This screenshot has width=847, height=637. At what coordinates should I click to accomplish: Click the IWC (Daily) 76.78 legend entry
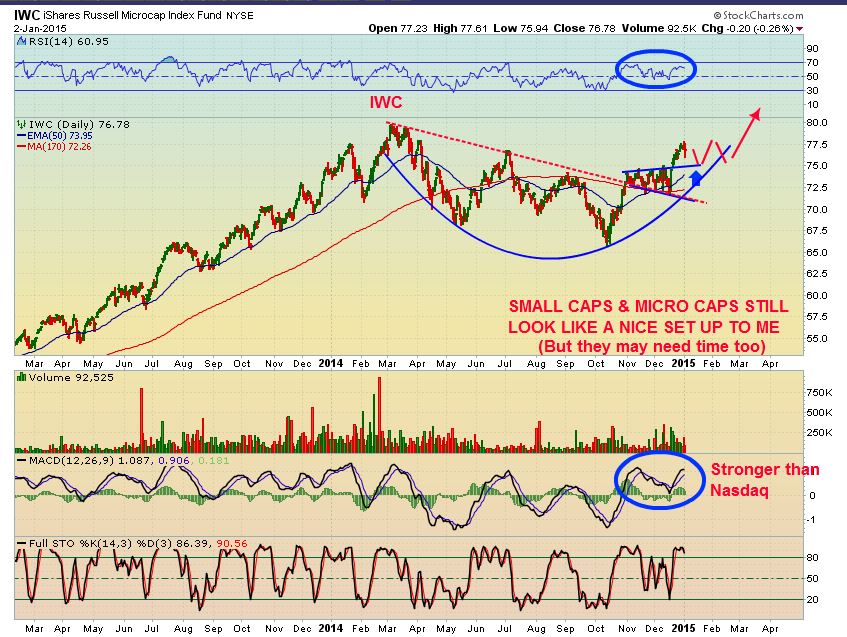[79, 124]
